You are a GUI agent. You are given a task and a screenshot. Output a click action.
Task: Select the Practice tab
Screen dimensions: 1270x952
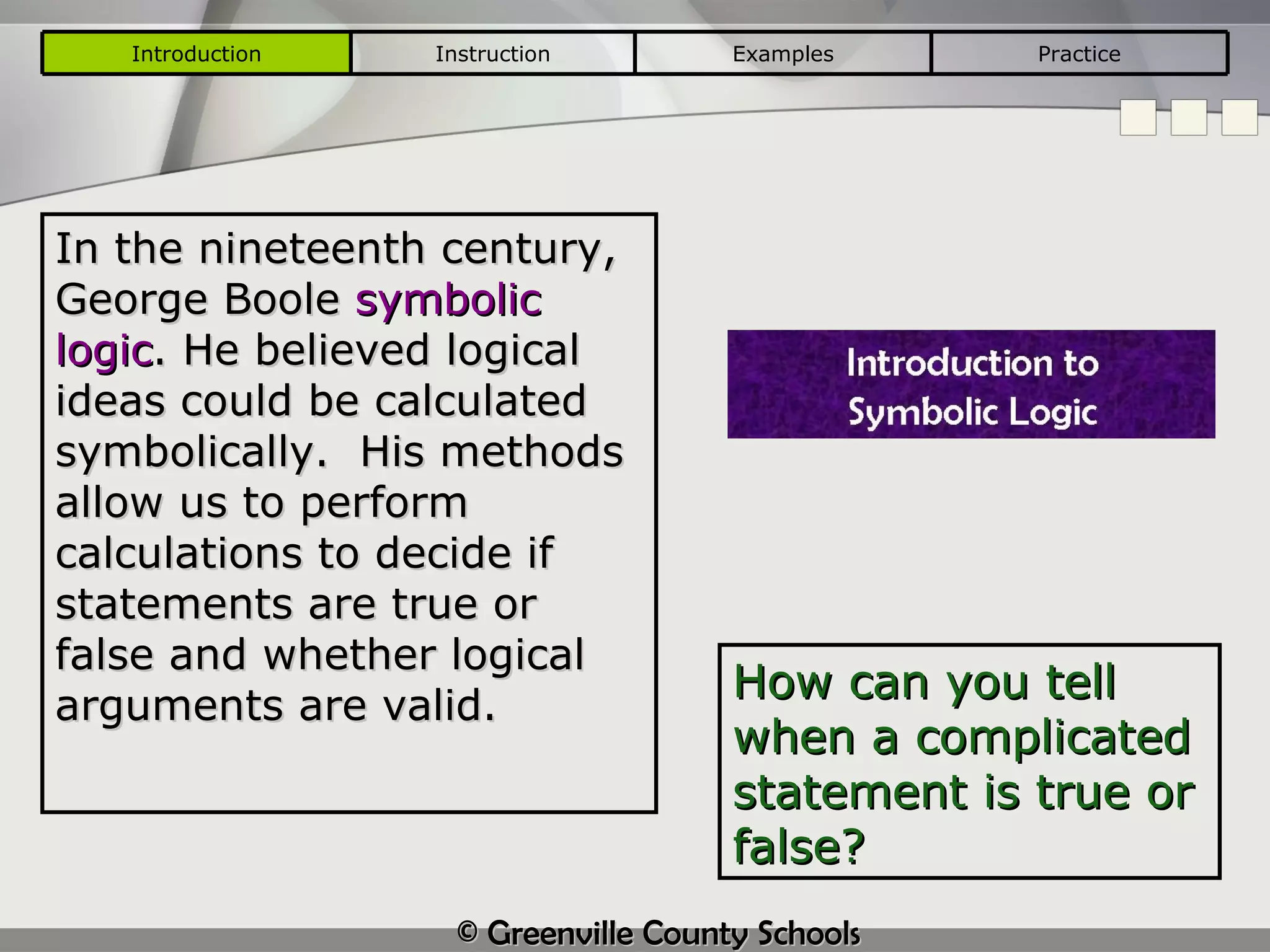tap(1079, 54)
